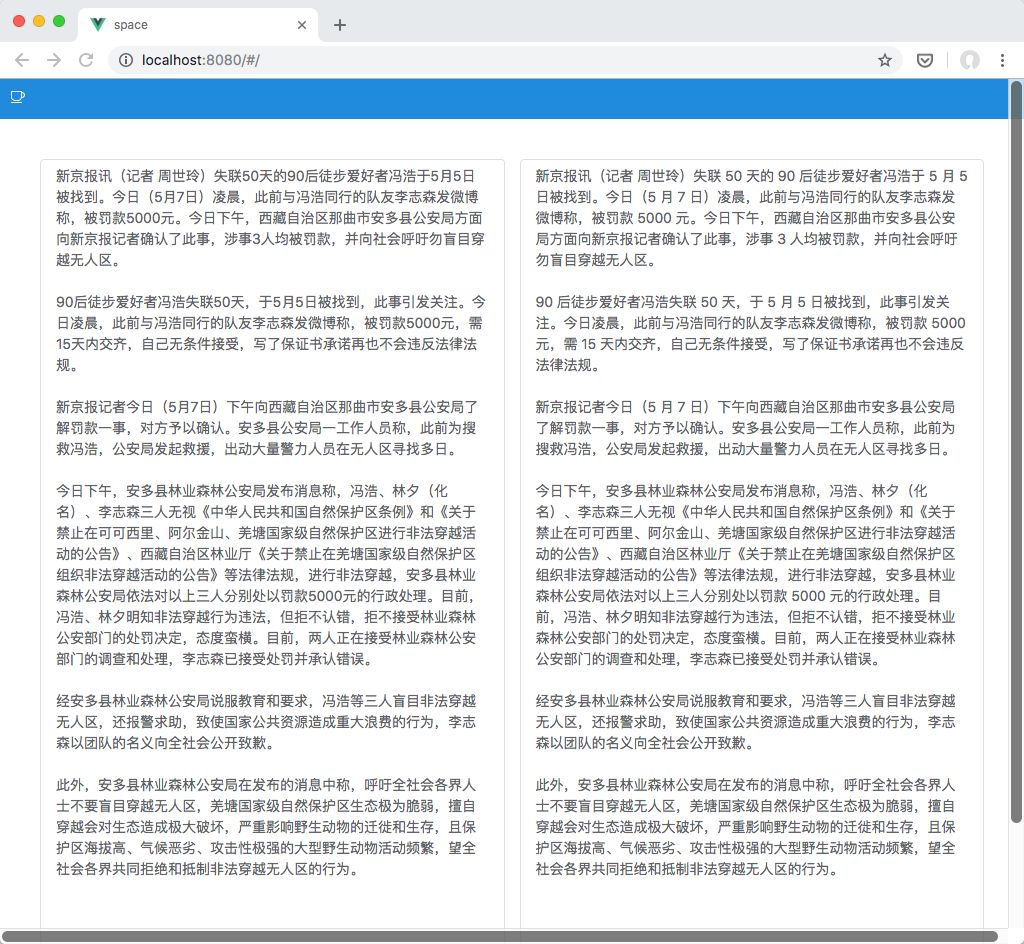Save the page to Pocket
The image size is (1024, 944).
coord(924,60)
